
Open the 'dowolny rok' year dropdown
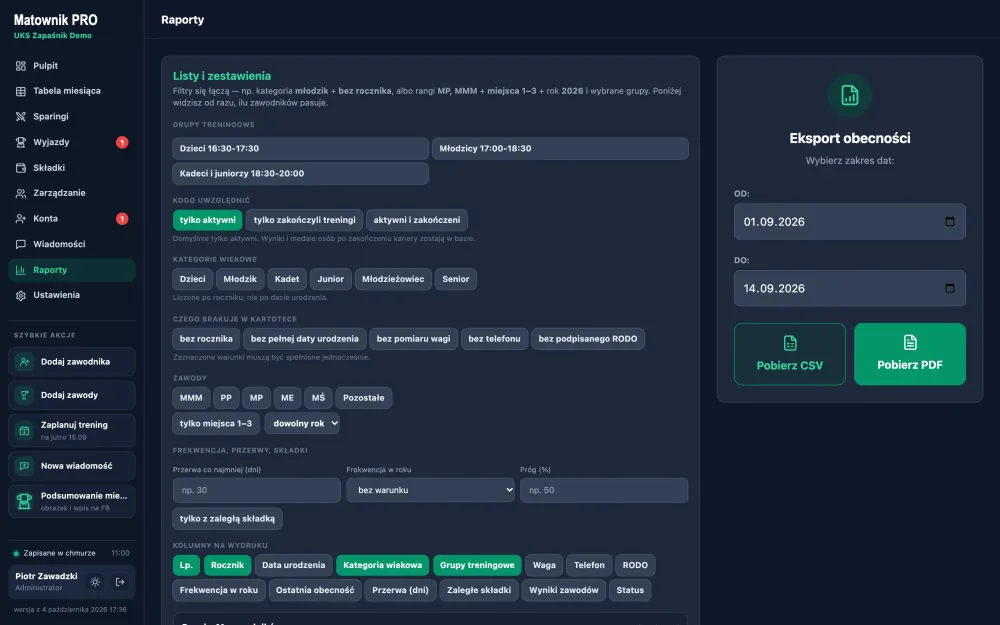click(302, 423)
